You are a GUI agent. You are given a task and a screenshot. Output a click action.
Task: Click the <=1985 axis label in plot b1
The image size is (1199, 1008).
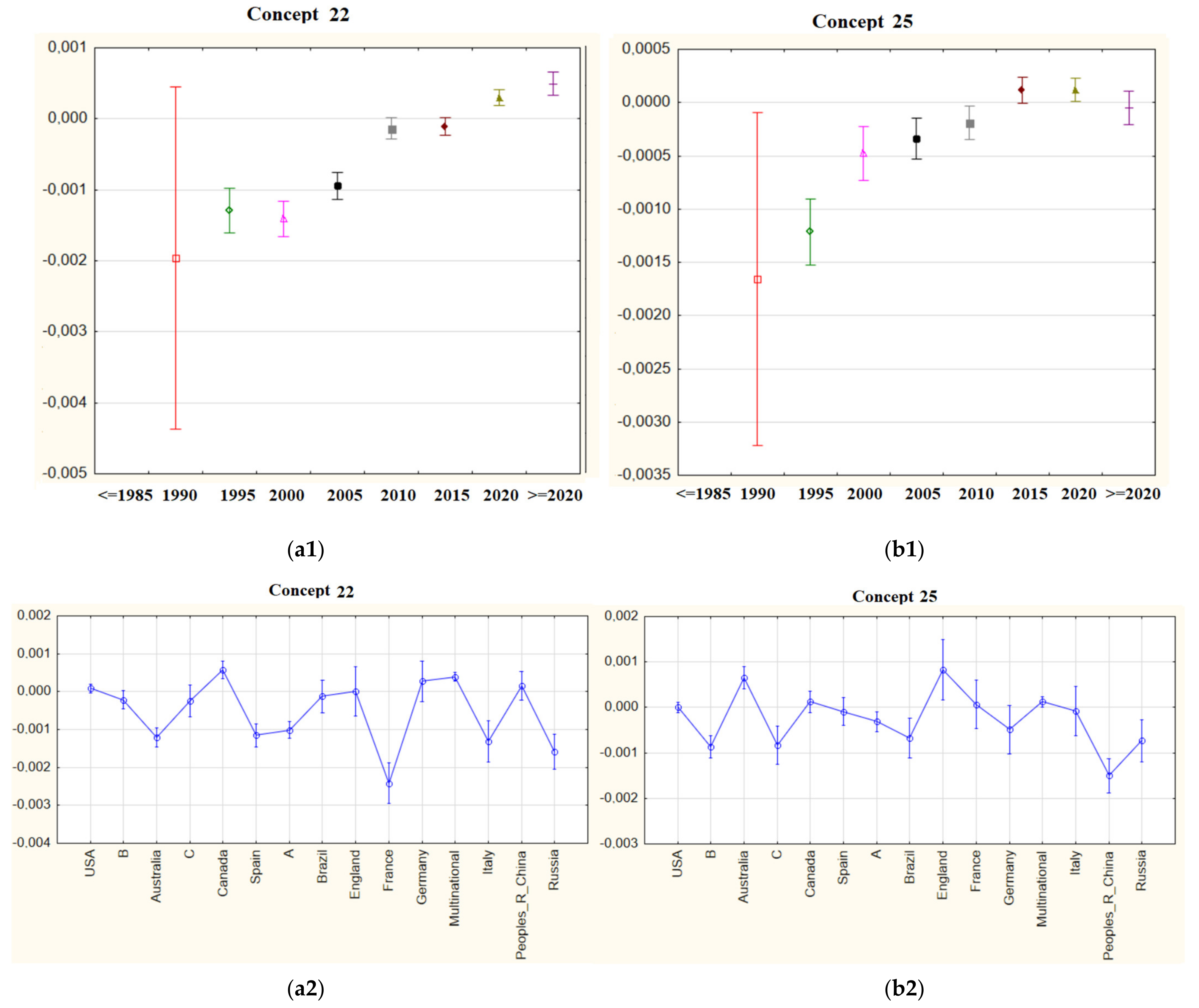703,494
